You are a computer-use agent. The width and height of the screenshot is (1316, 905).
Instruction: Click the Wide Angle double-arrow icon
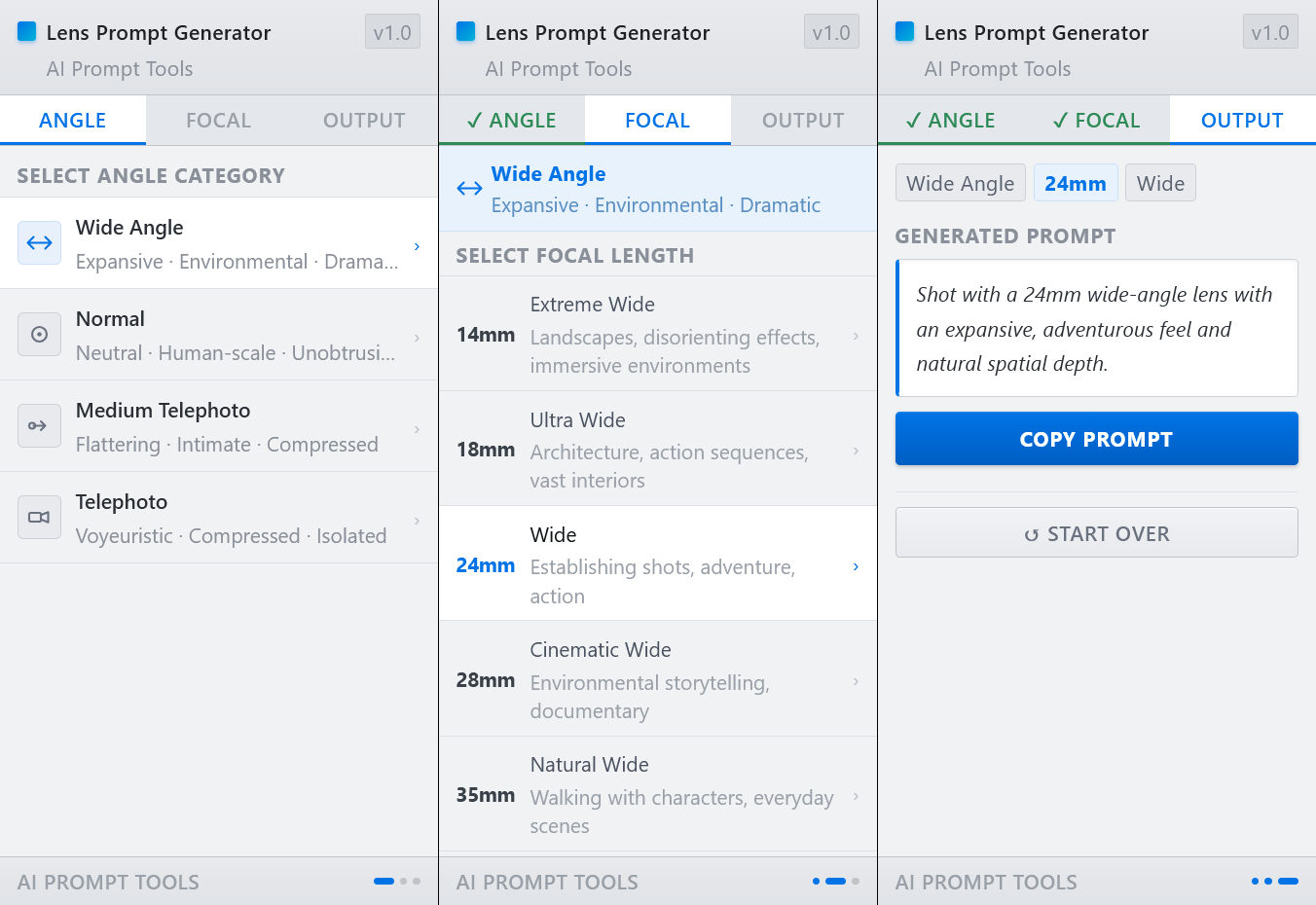[40, 243]
